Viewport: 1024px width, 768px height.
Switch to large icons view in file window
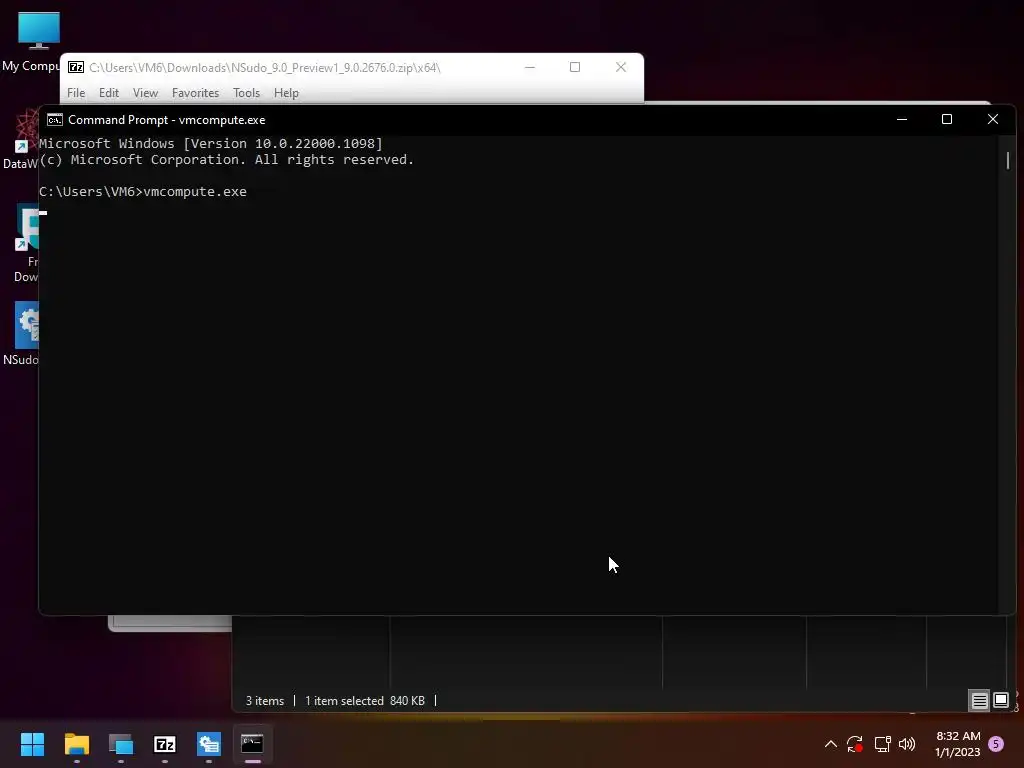point(1000,701)
